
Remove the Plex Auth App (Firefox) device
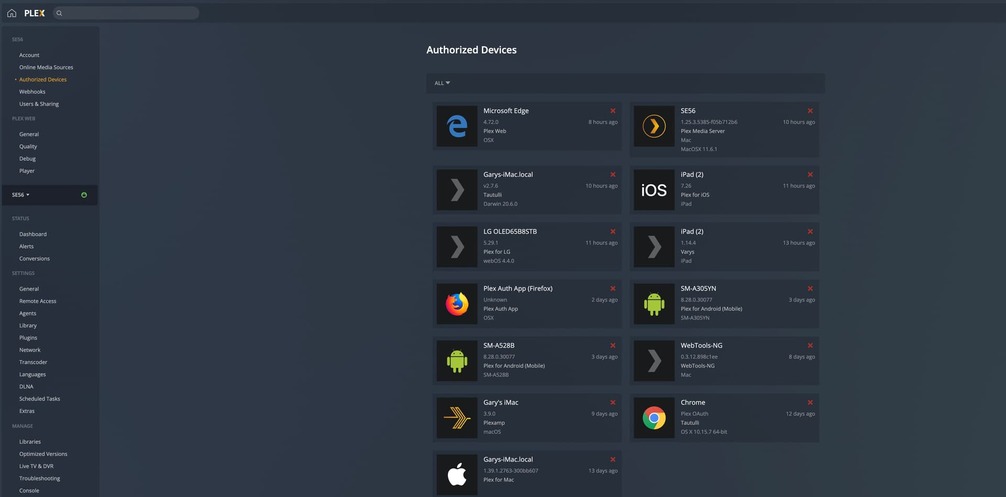(x=613, y=289)
